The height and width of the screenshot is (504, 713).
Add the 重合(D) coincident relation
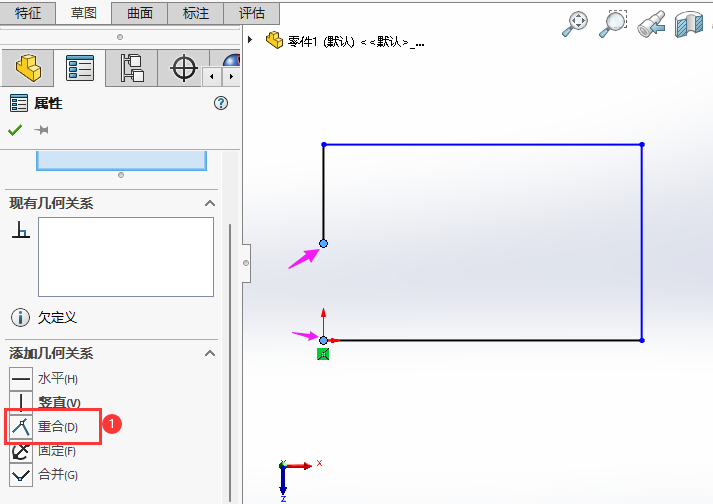click(44, 427)
